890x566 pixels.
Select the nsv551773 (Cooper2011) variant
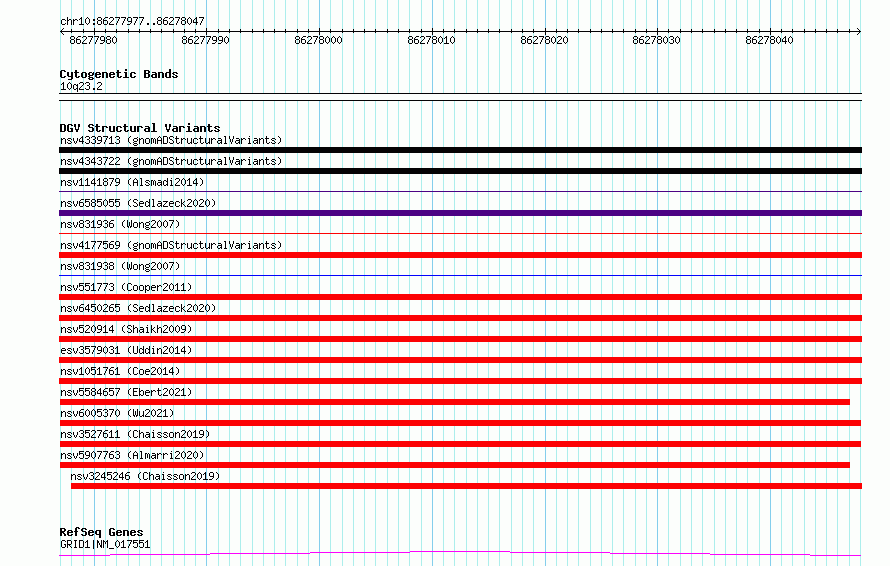pos(126,287)
